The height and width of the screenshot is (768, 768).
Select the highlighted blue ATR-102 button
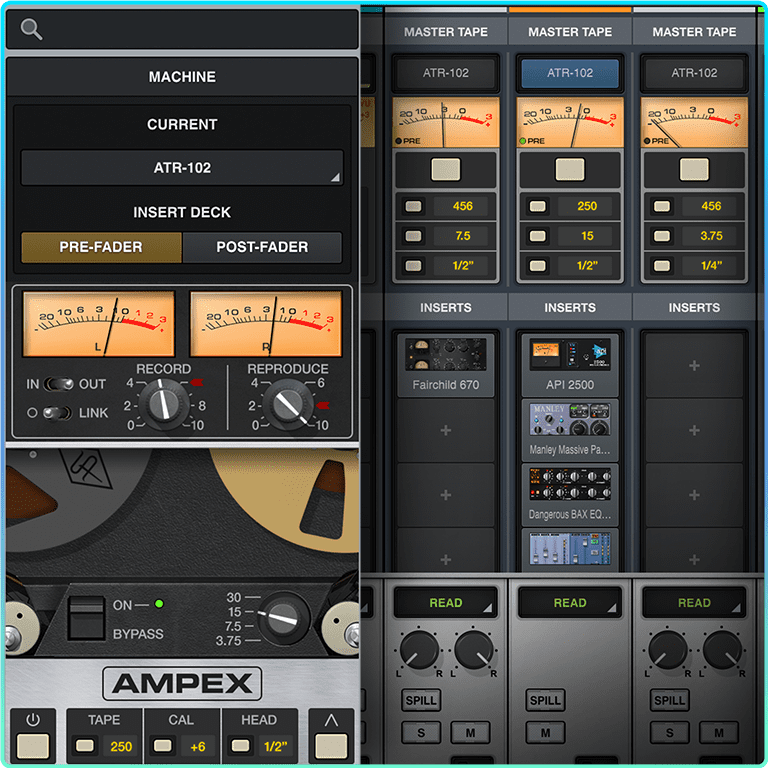(x=570, y=73)
